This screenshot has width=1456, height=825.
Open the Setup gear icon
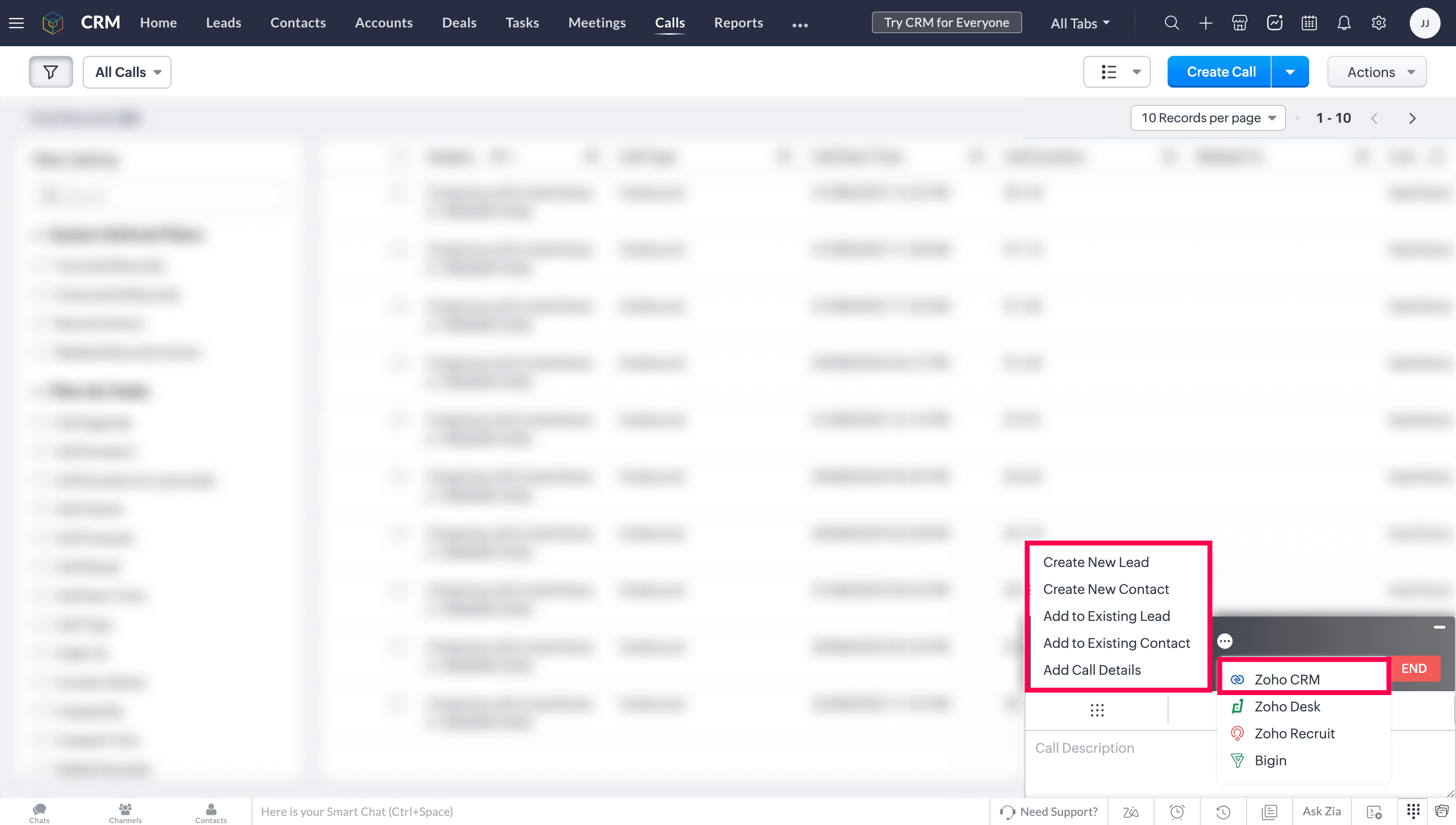[x=1378, y=23]
